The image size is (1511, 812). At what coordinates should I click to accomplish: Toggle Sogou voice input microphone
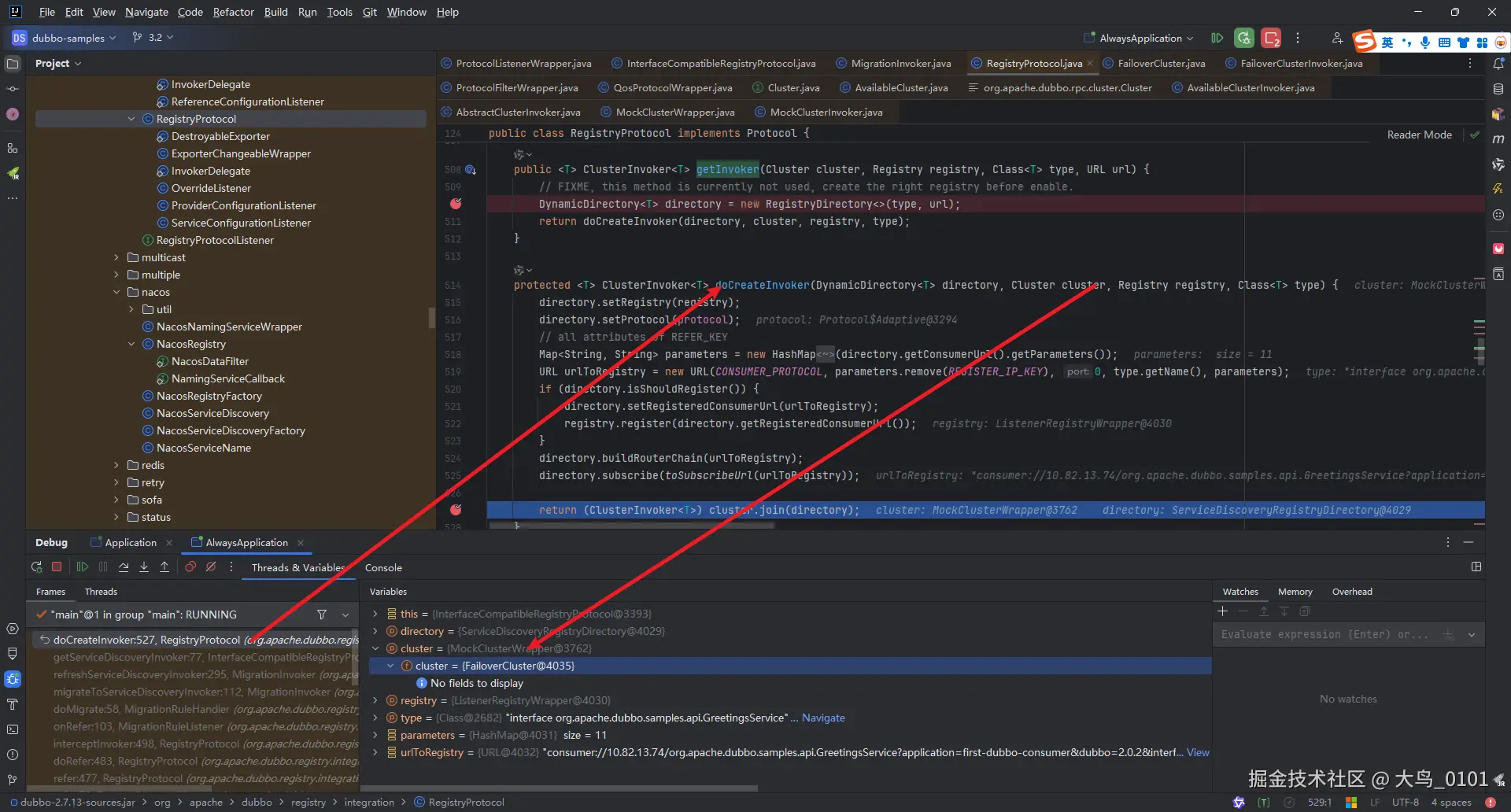1425,42
